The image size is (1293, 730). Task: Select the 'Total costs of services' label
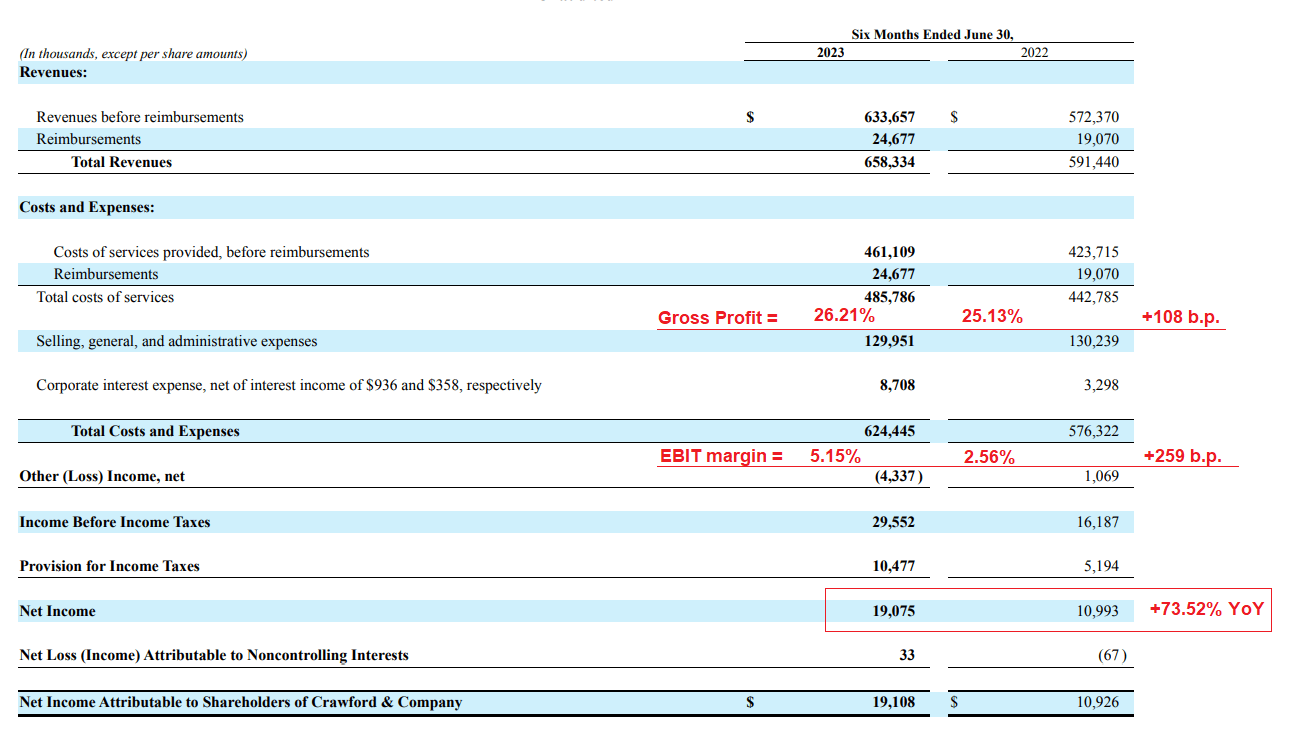pyautogui.click(x=105, y=297)
